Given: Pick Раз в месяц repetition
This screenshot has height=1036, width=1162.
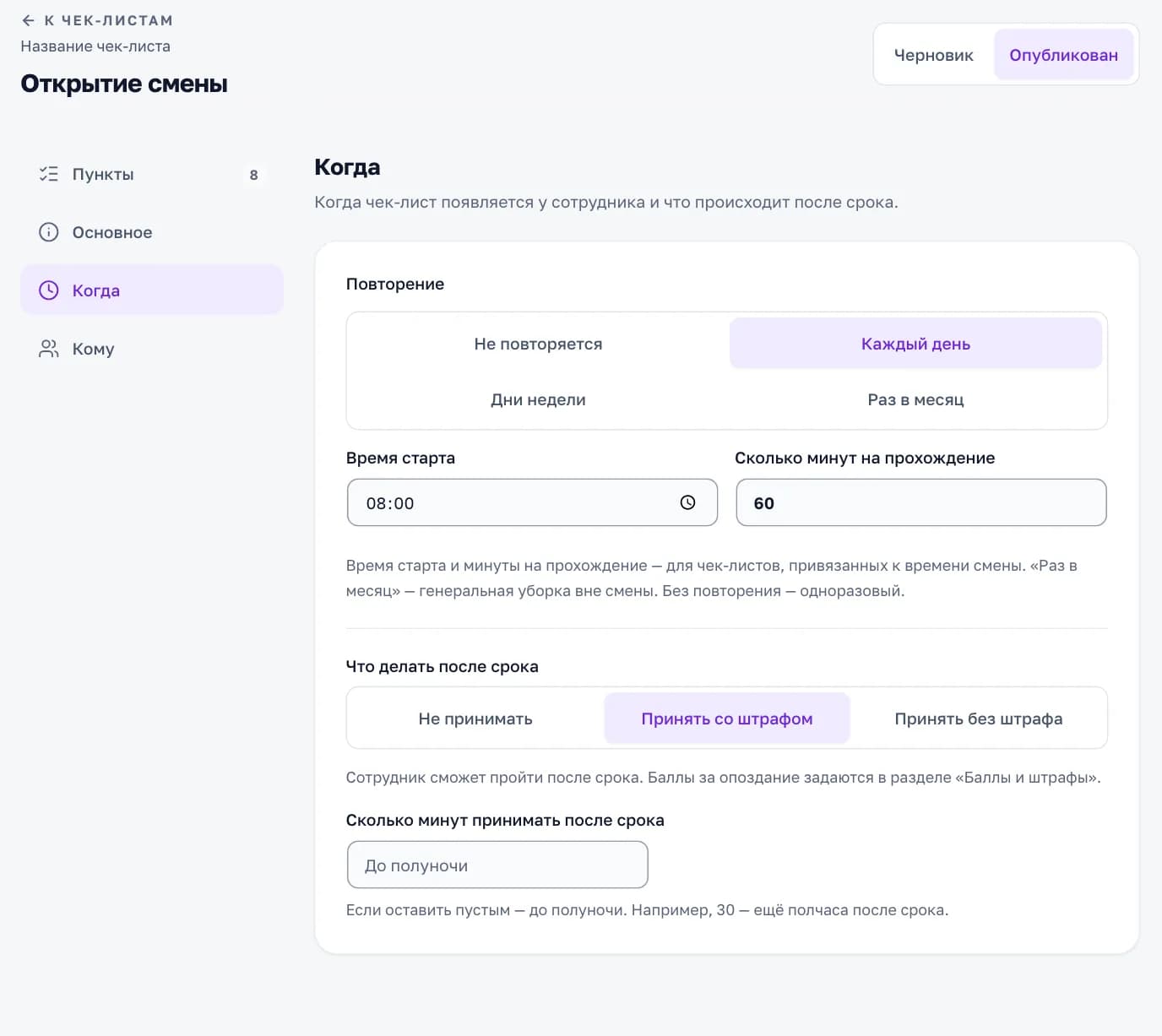Looking at the screenshot, I should pyautogui.click(x=915, y=399).
